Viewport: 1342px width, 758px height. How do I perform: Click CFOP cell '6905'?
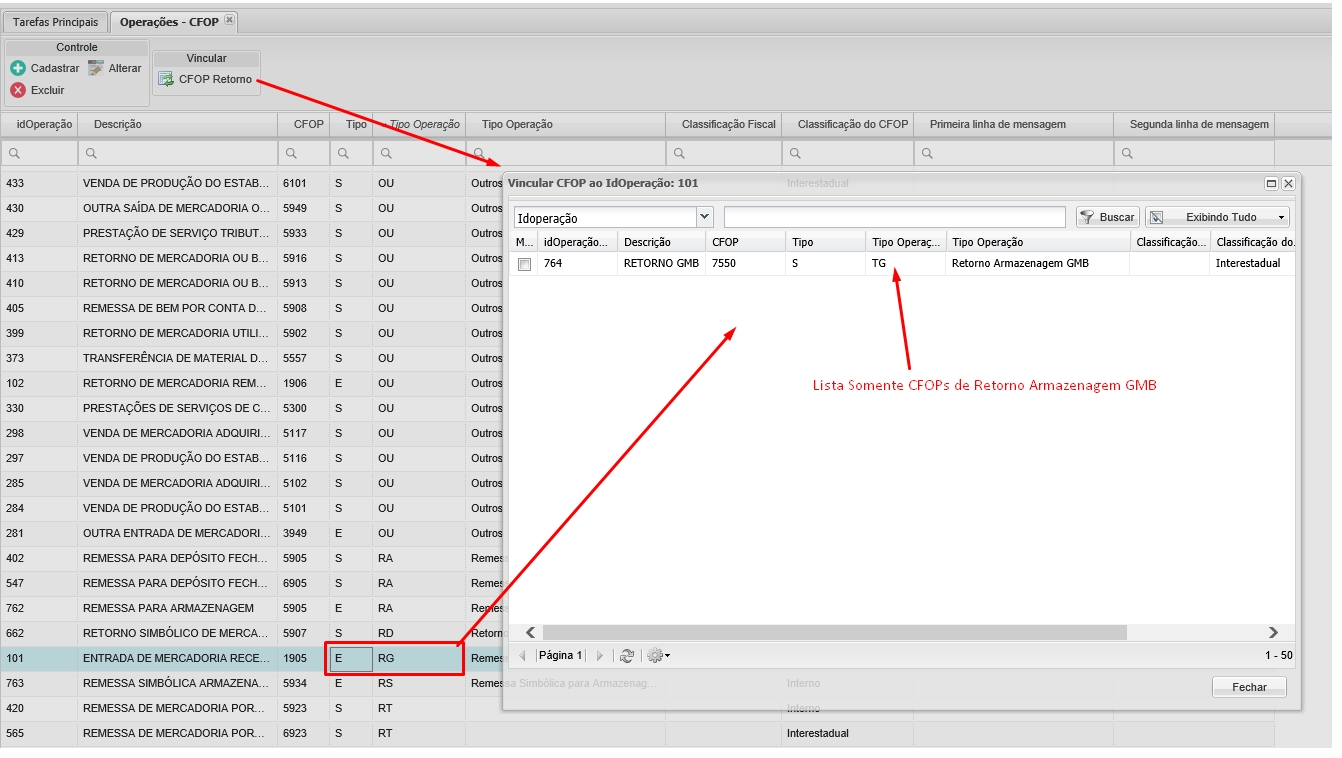304,583
